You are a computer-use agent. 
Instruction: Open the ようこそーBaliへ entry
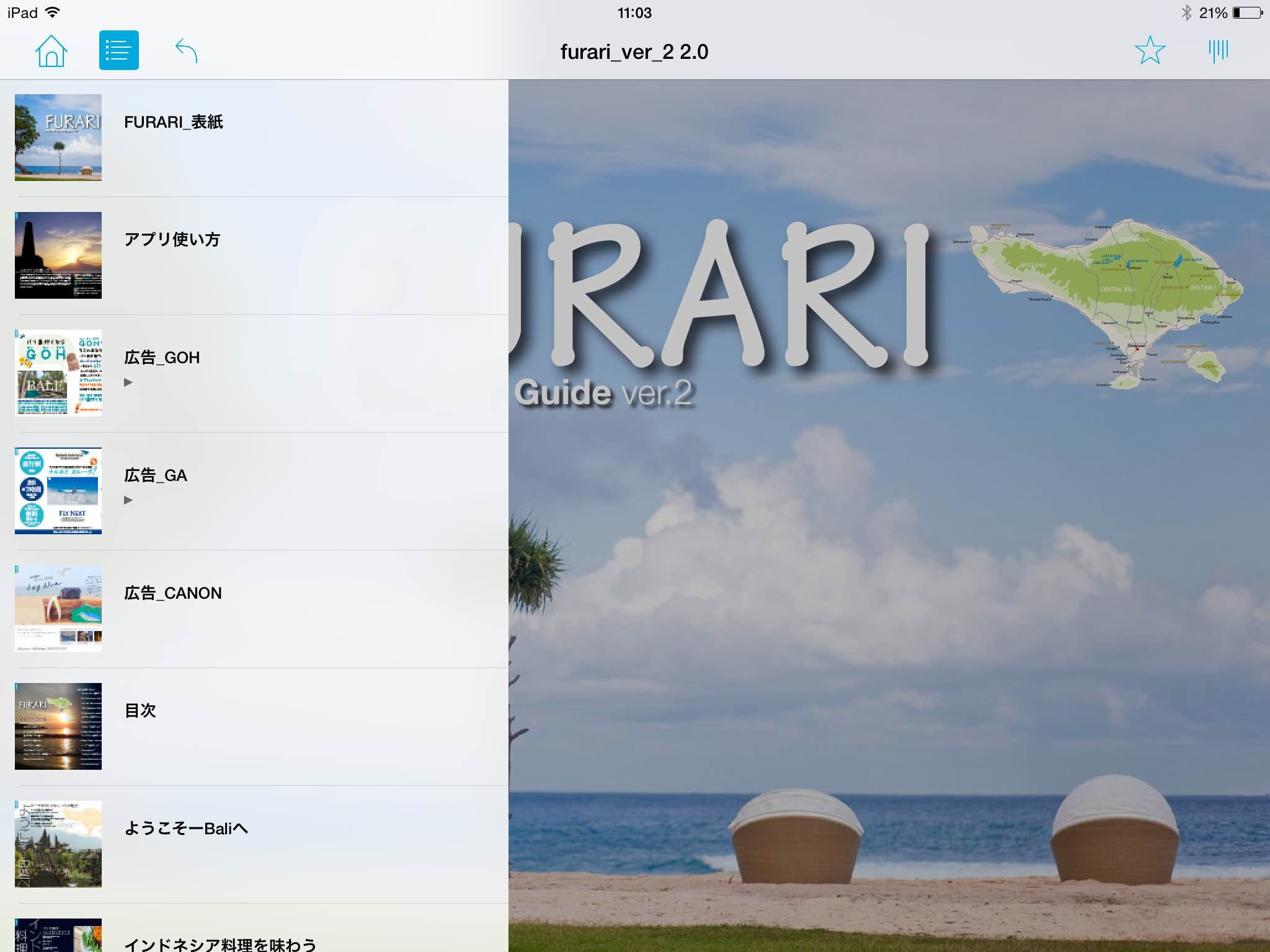click(x=186, y=829)
